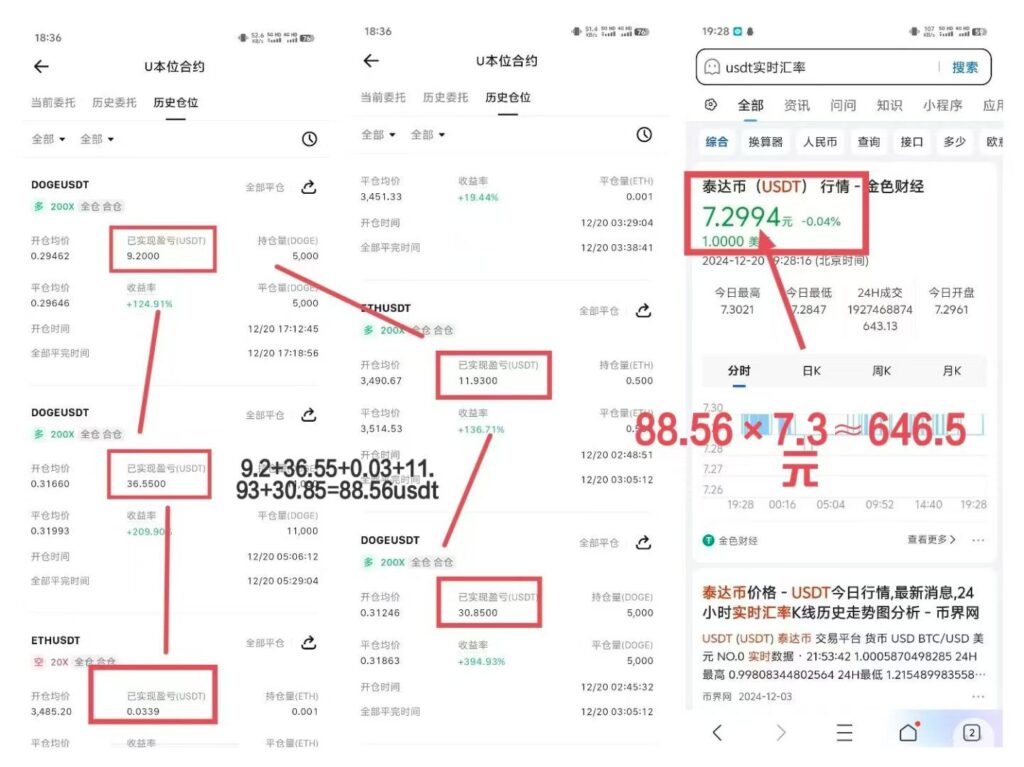The width and height of the screenshot is (1024, 767).
Task: Switch to 历史委托 tab in middle screen
Action: click(x=445, y=97)
